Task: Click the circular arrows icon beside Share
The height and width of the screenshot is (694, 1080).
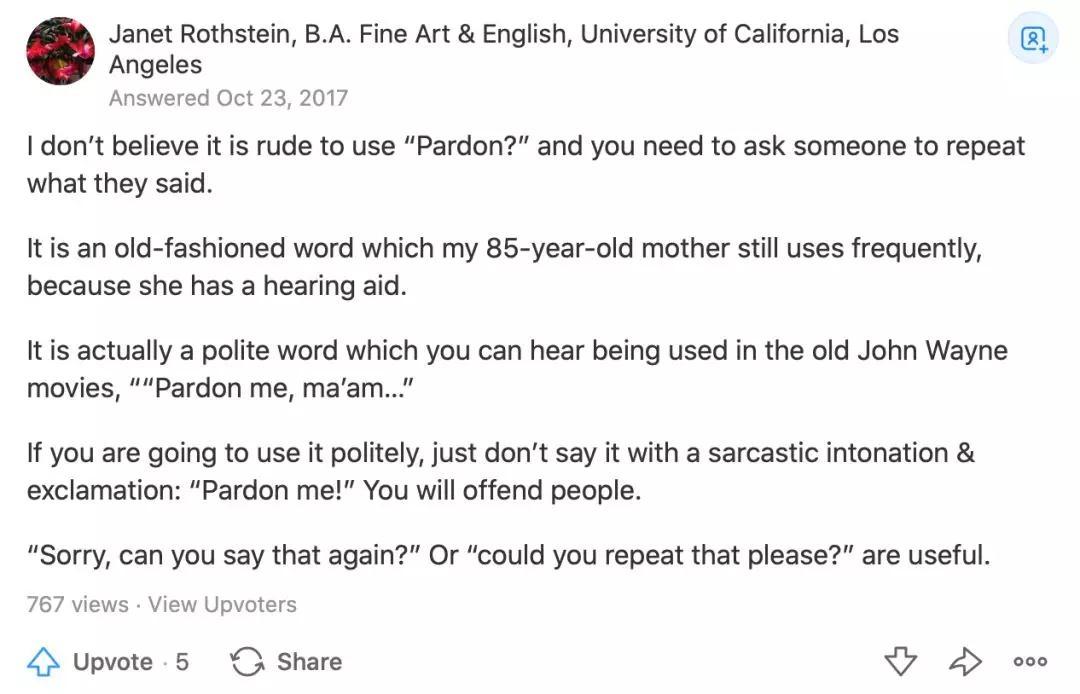Action: click(x=246, y=662)
